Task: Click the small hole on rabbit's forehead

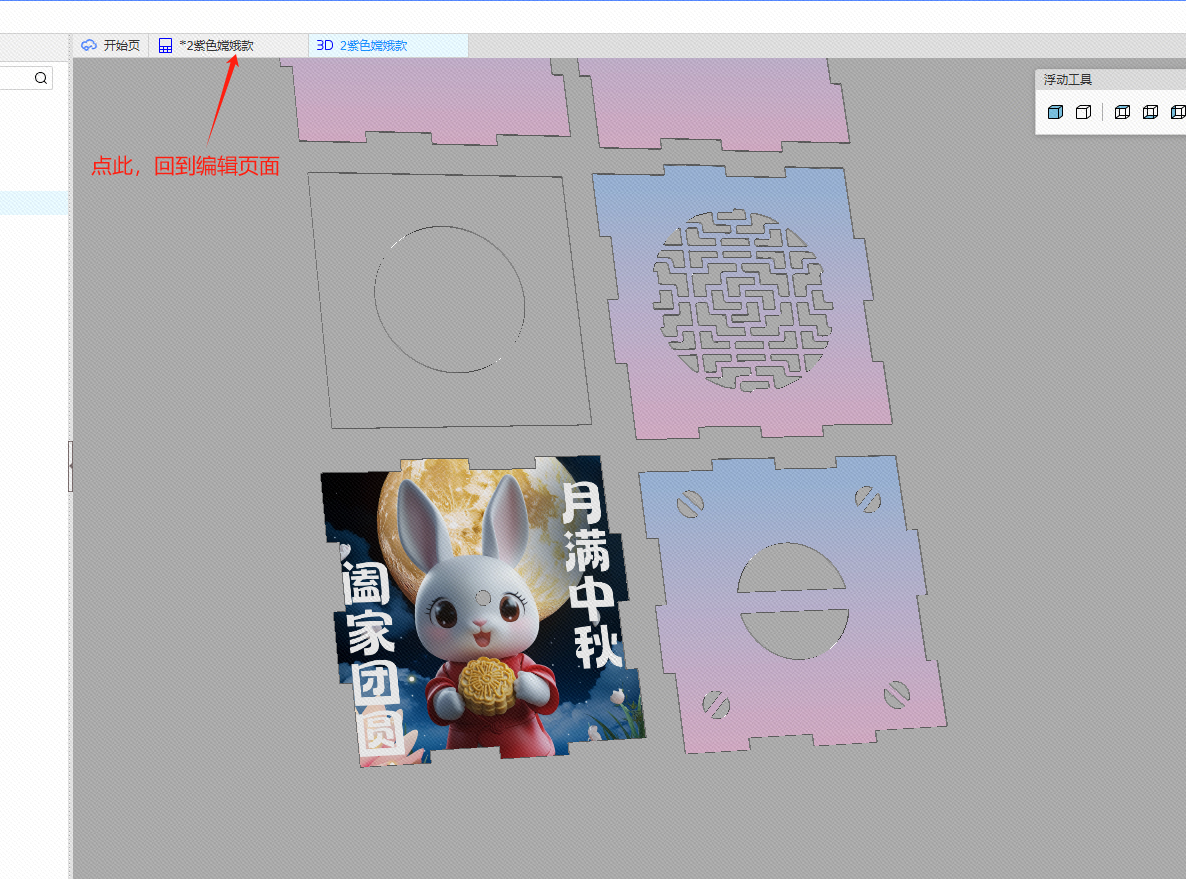Action: click(483, 598)
